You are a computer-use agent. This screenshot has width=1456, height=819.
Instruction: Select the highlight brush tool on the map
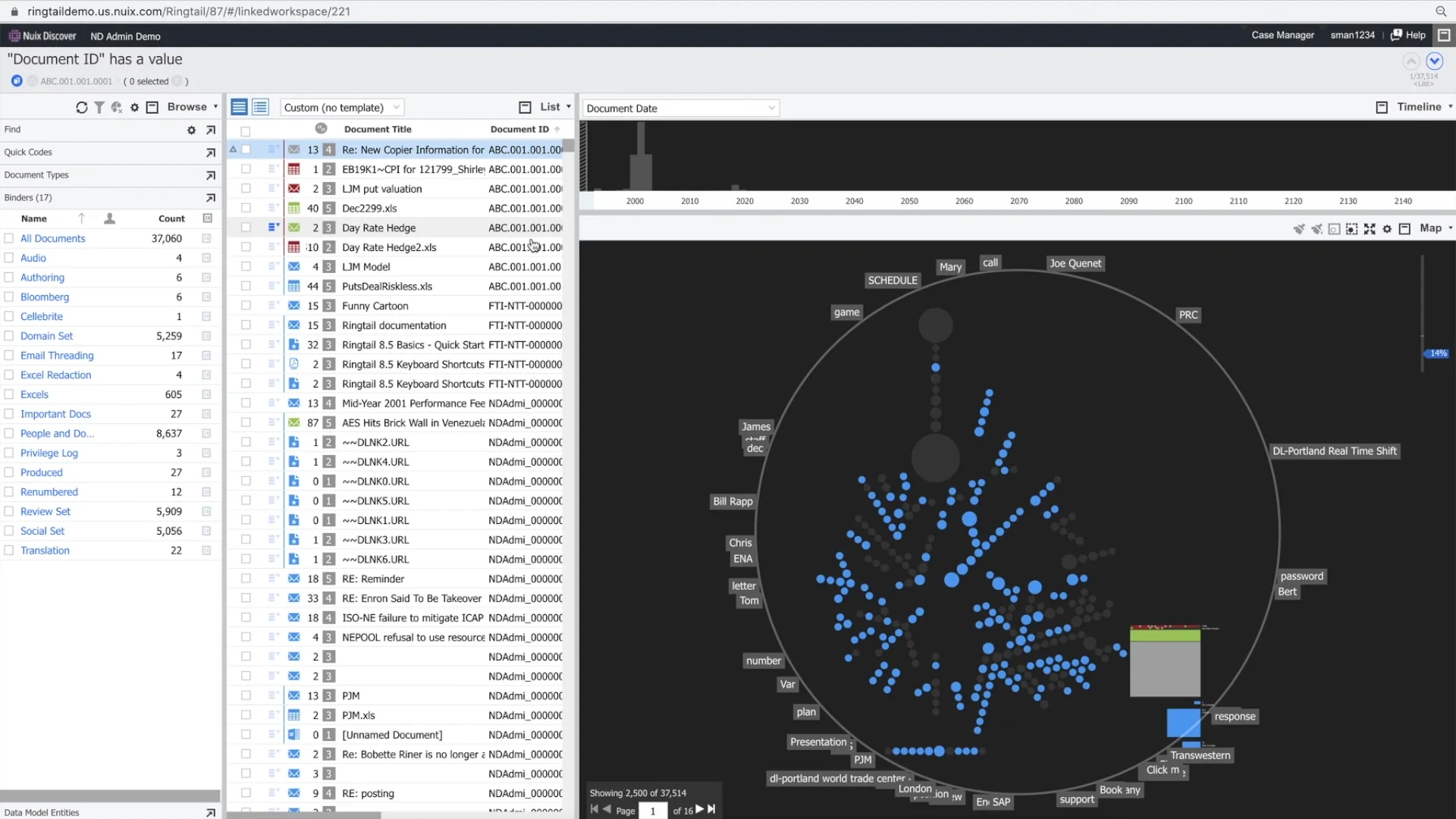[x=1298, y=228]
